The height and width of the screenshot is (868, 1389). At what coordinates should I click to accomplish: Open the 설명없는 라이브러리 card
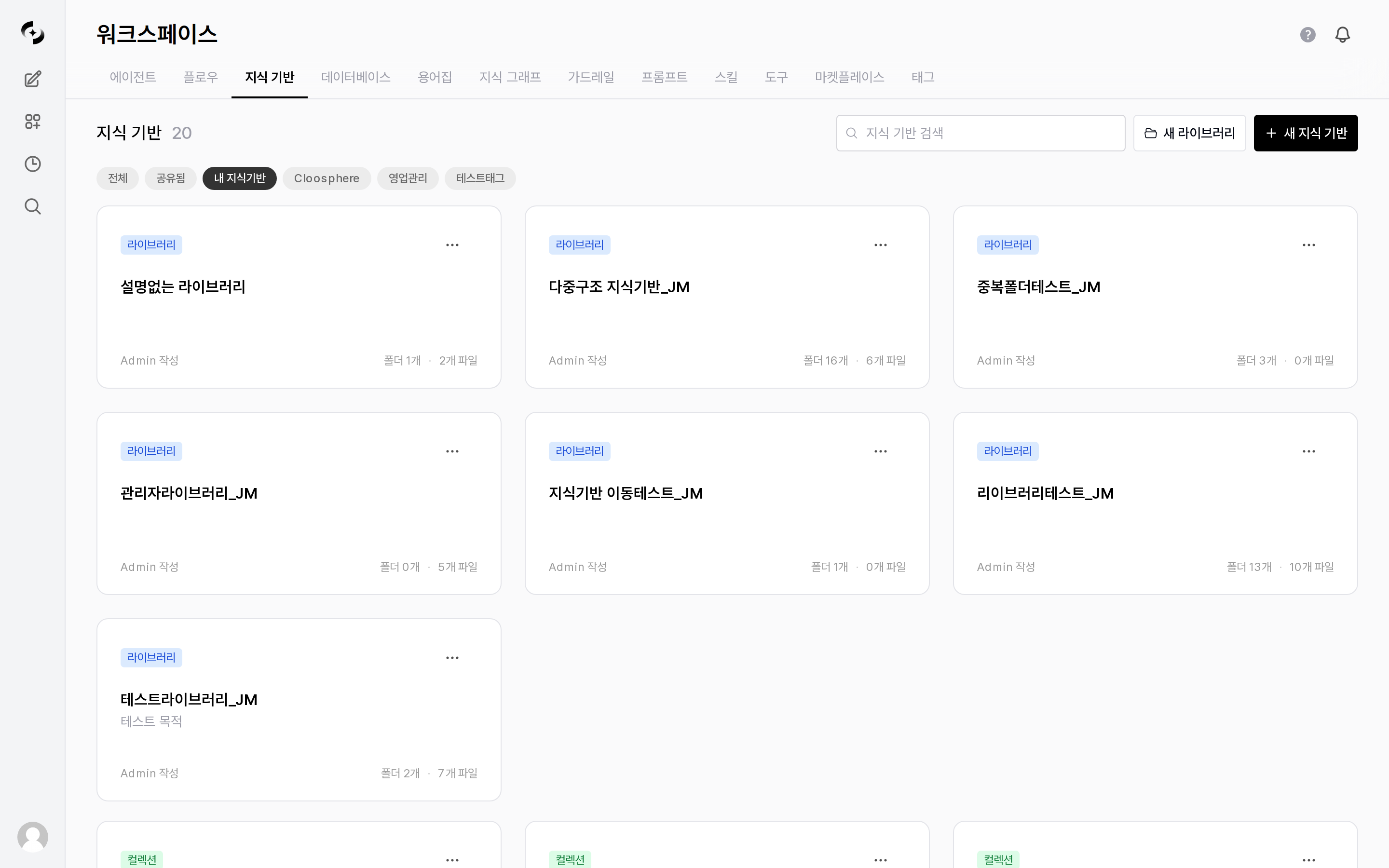299,297
